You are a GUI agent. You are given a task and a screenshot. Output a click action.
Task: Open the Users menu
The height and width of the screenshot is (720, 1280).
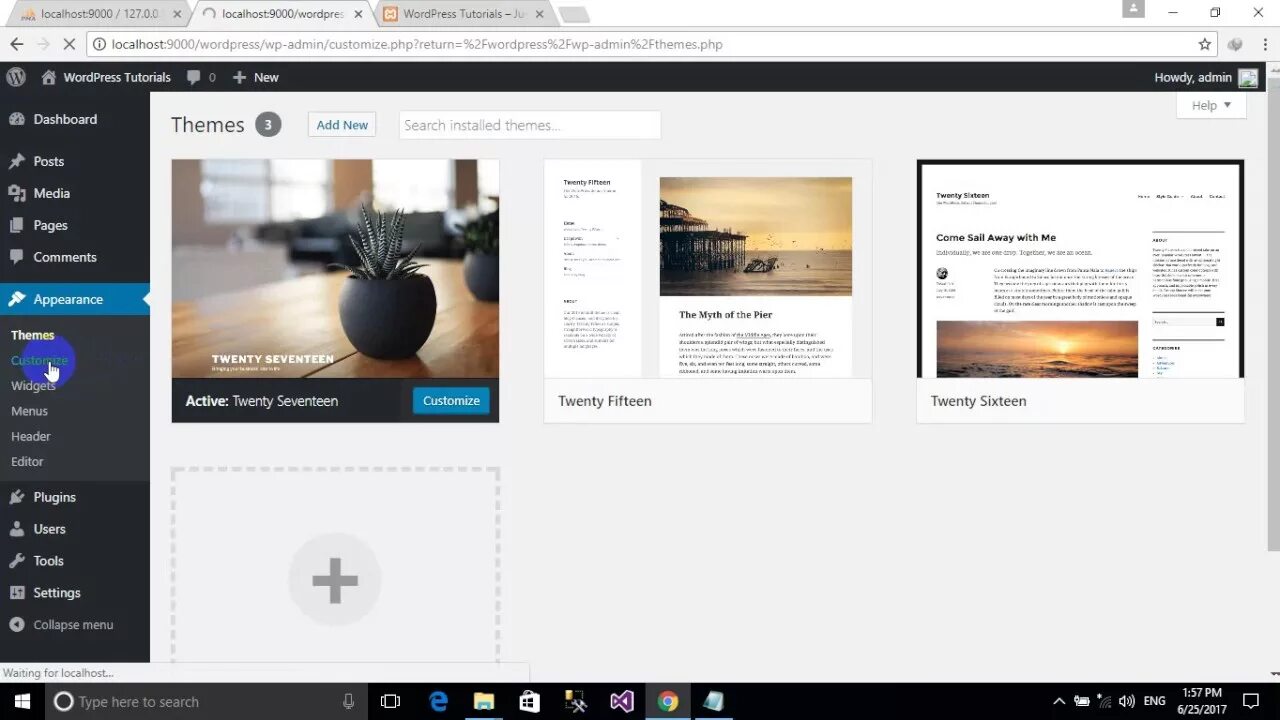[49, 529]
